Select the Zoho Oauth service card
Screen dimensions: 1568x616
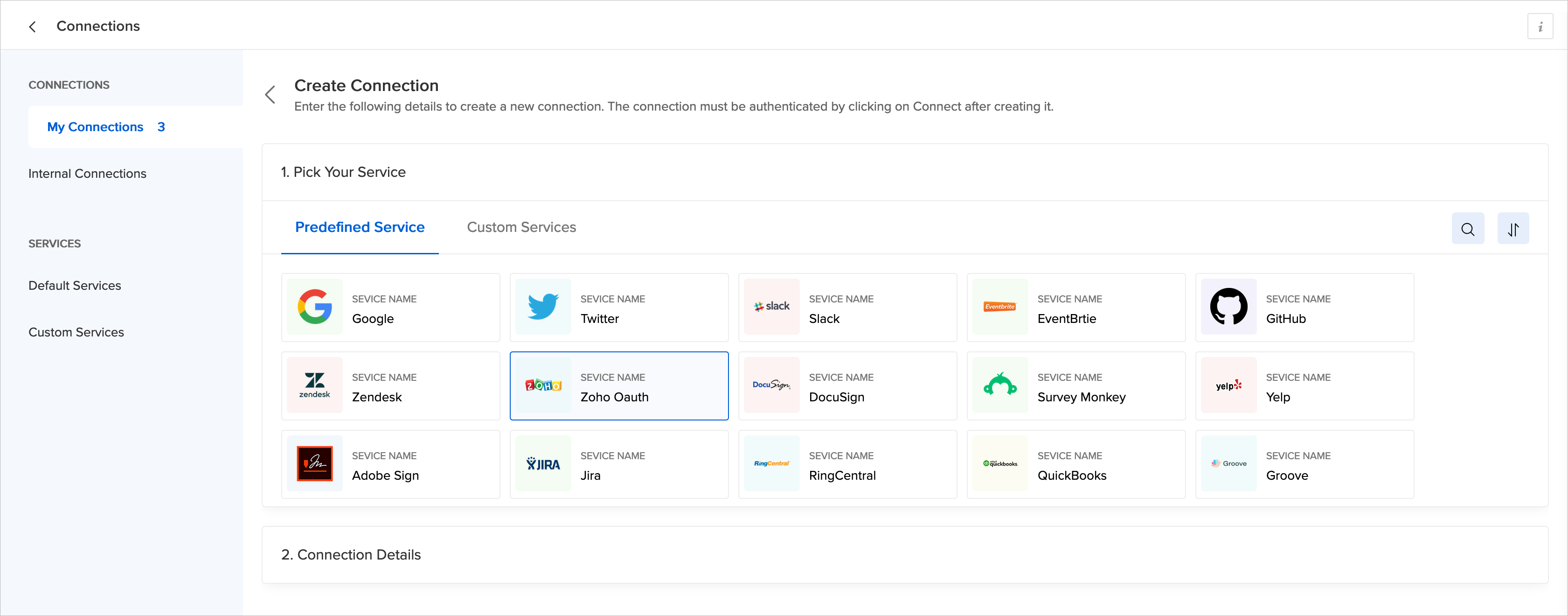pos(618,385)
